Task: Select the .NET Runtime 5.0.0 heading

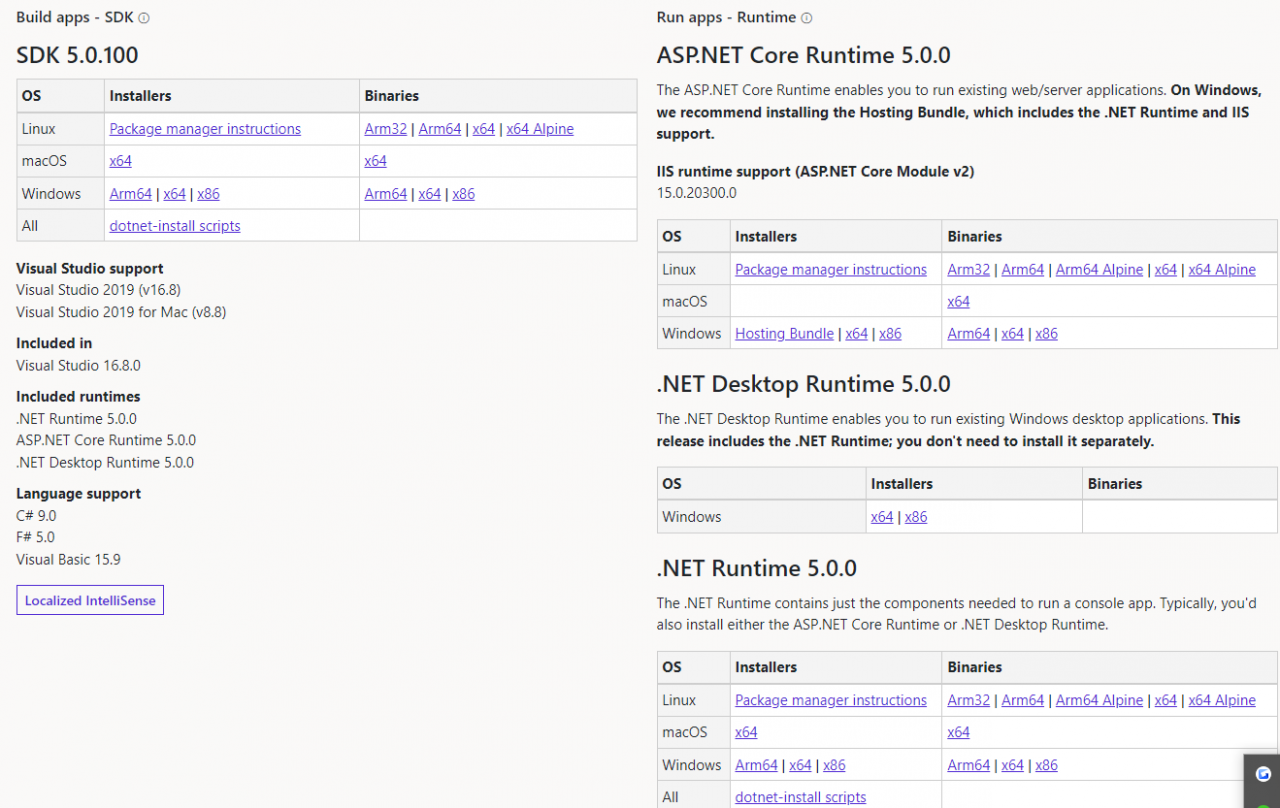Action: [757, 568]
